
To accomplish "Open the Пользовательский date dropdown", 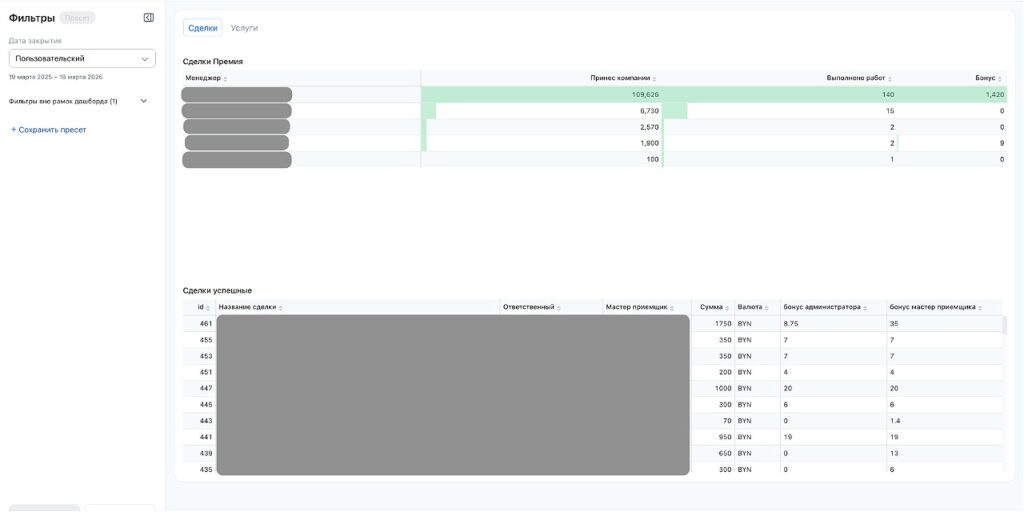I will pyautogui.click(x=82, y=59).
